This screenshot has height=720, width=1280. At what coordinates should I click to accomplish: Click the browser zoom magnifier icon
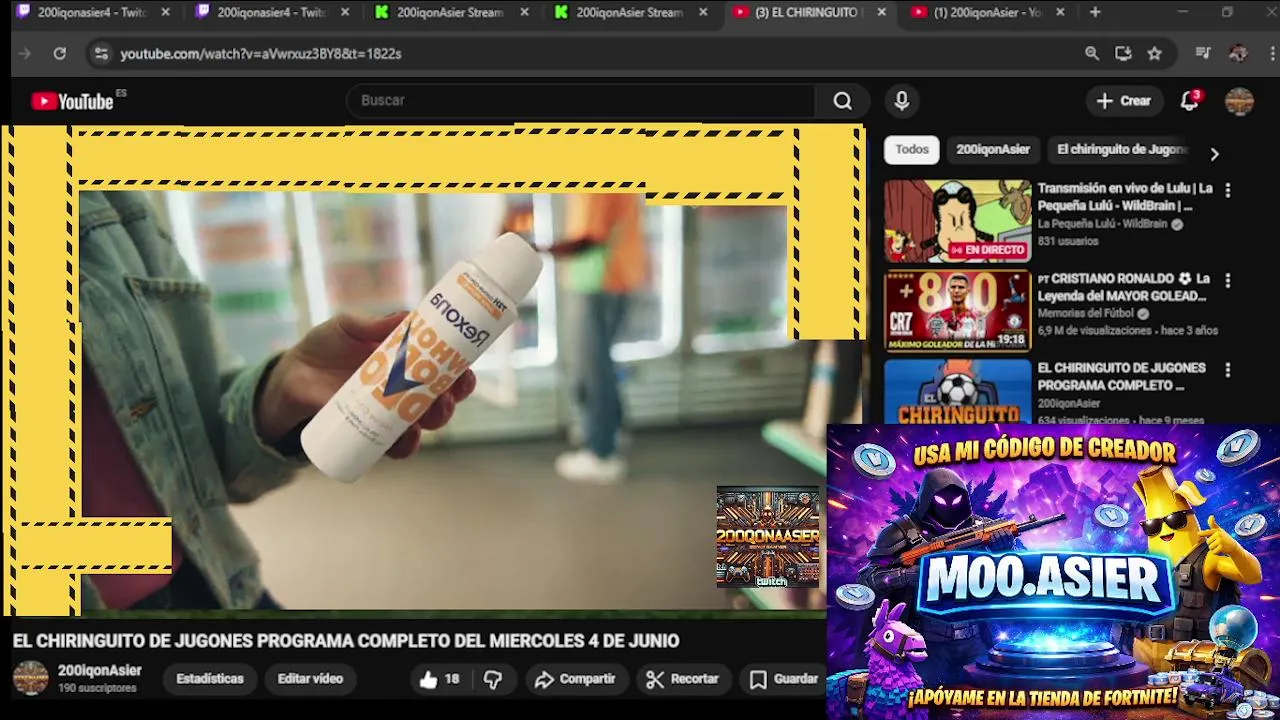(x=1092, y=53)
